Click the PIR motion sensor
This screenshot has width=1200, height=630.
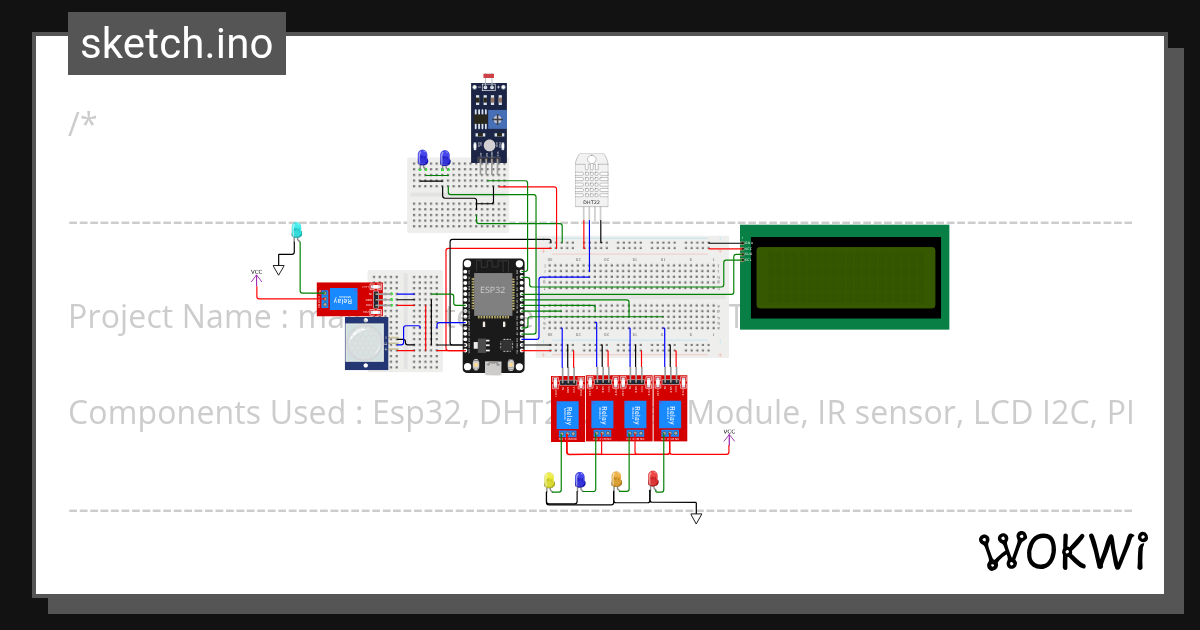pyautogui.click(x=366, y=345)
